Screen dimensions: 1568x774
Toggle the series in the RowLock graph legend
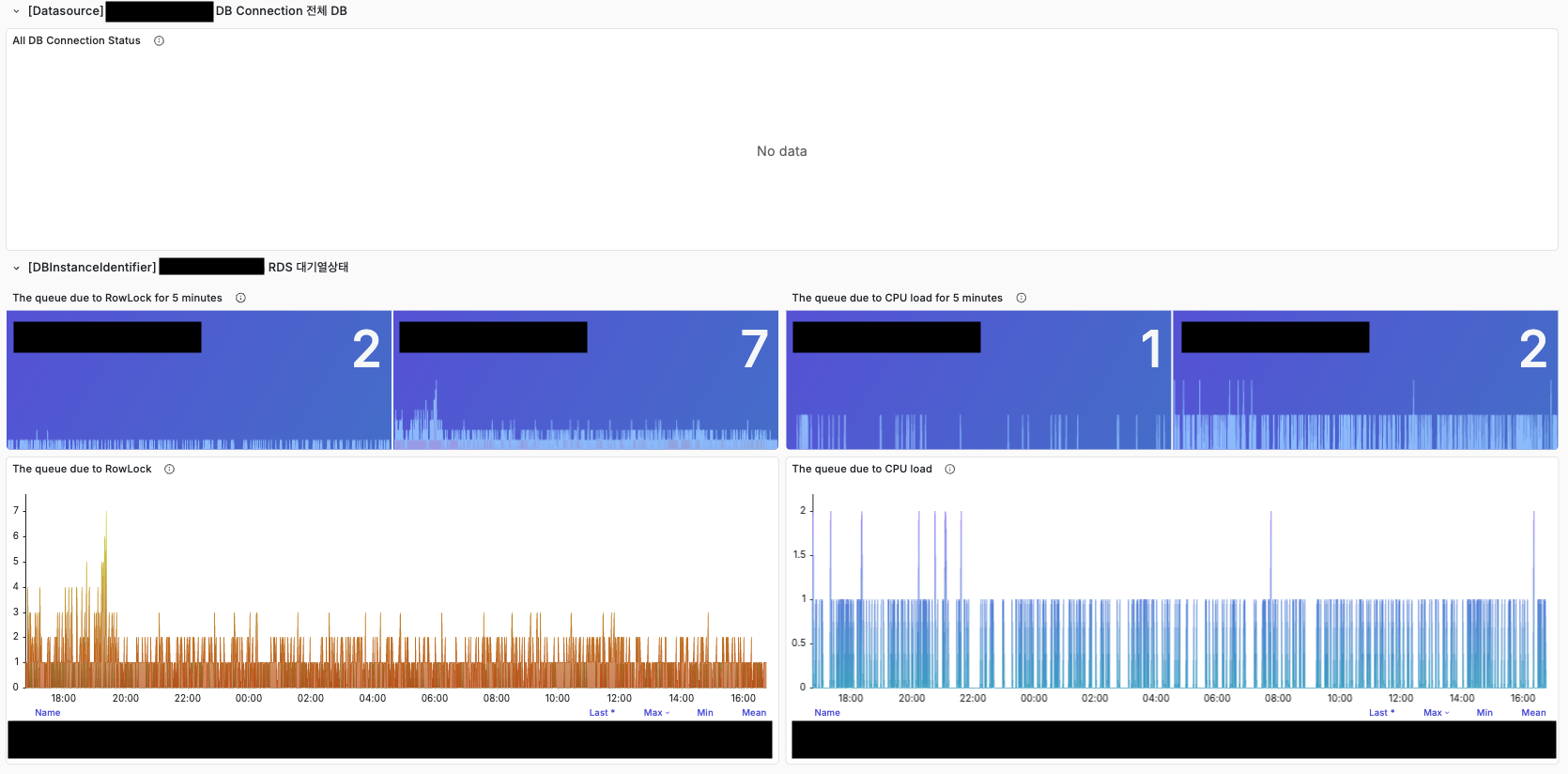(x=390, y=740)
